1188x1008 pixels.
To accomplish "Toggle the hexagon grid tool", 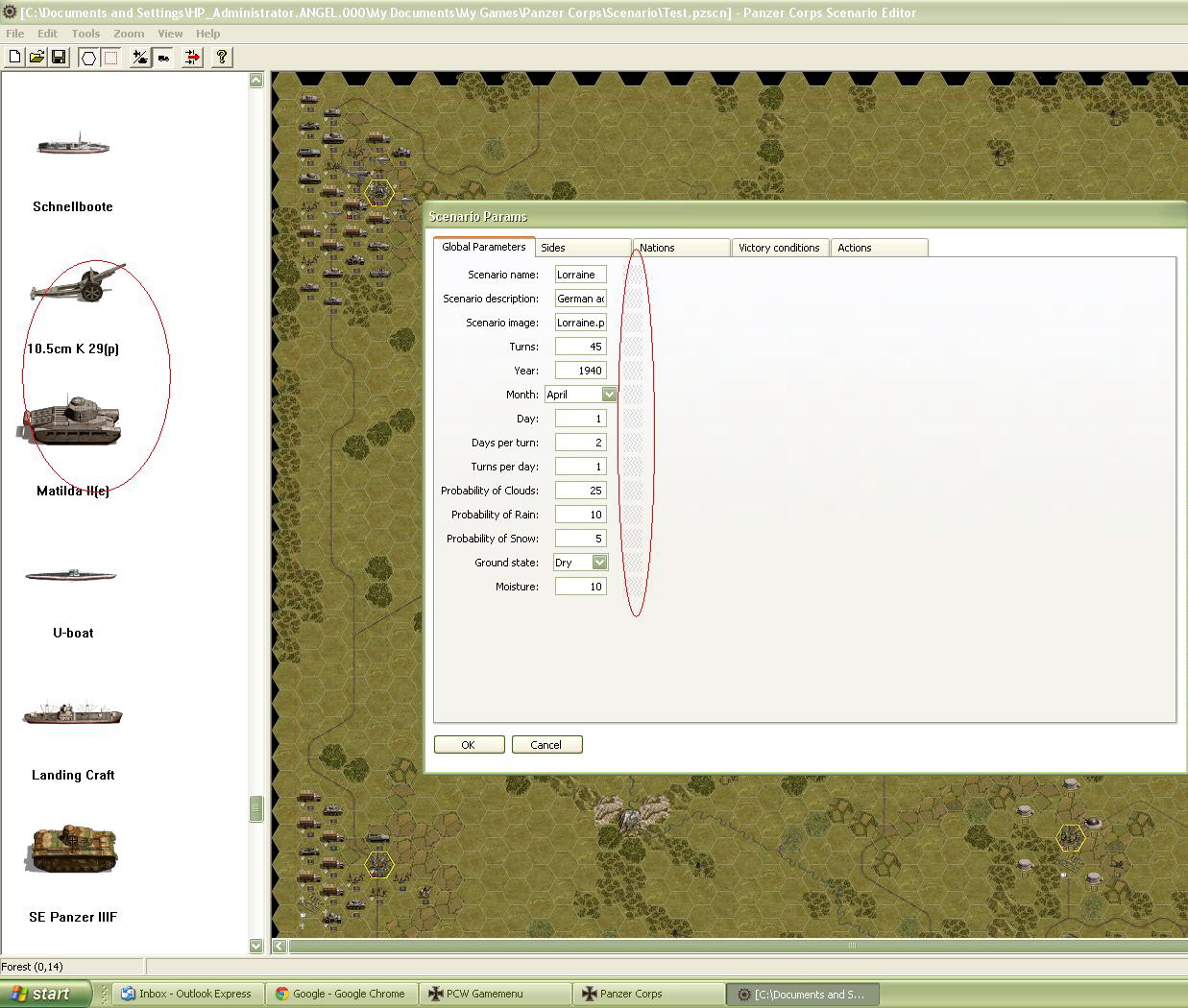I will click(x=88, y=58).
